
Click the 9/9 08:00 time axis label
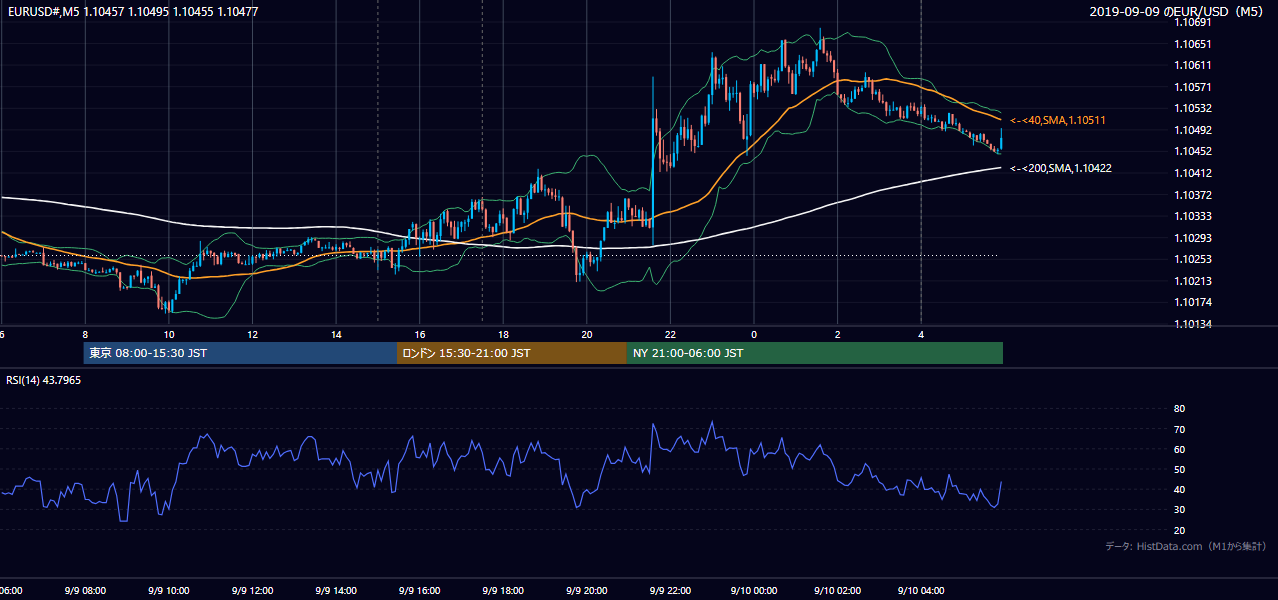tap(84, 591)
